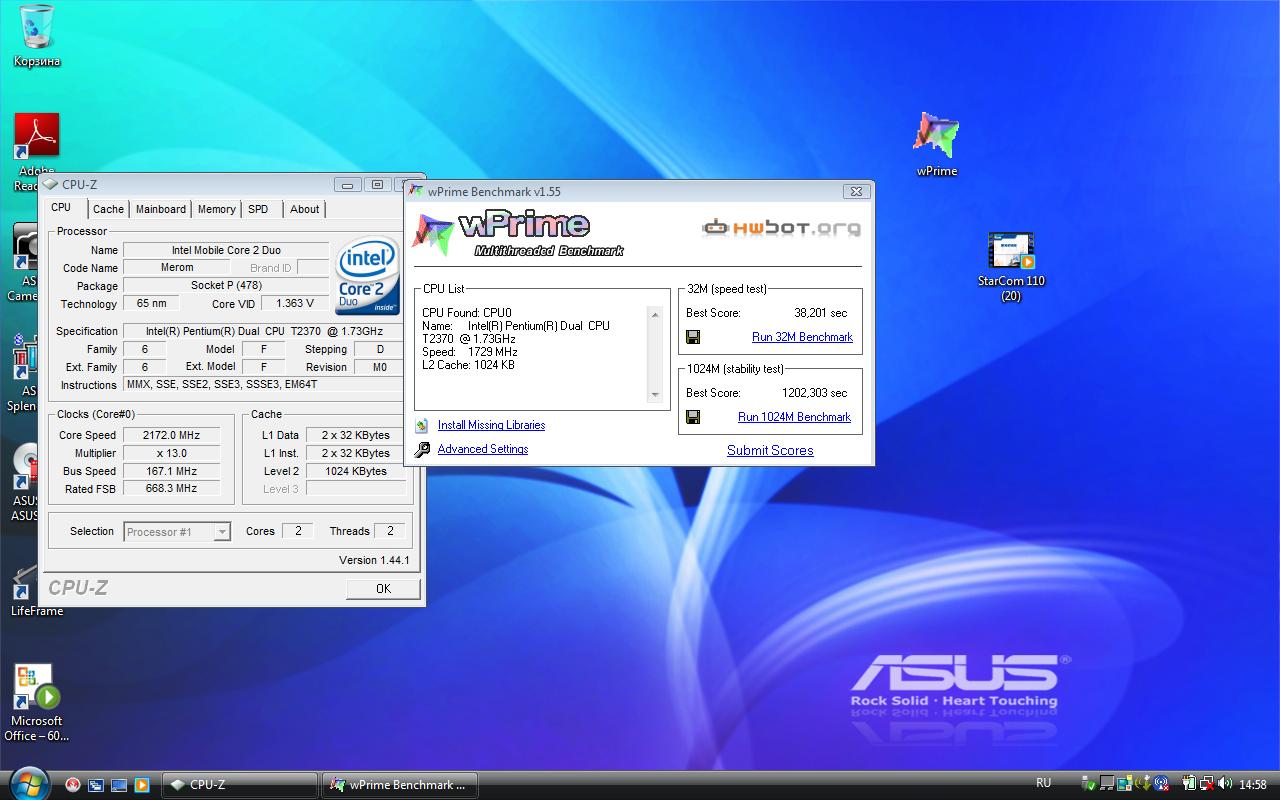
Task: Click the Windows Sidebar tray icon
Action: (x=1125, y=784)
